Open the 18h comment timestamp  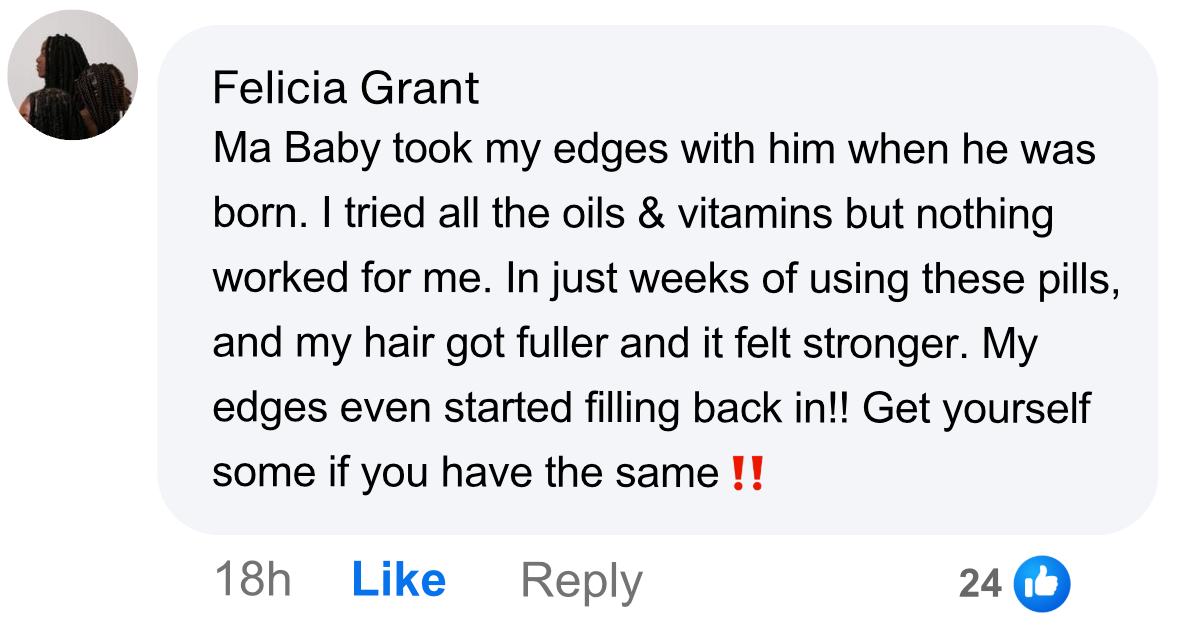252,581
